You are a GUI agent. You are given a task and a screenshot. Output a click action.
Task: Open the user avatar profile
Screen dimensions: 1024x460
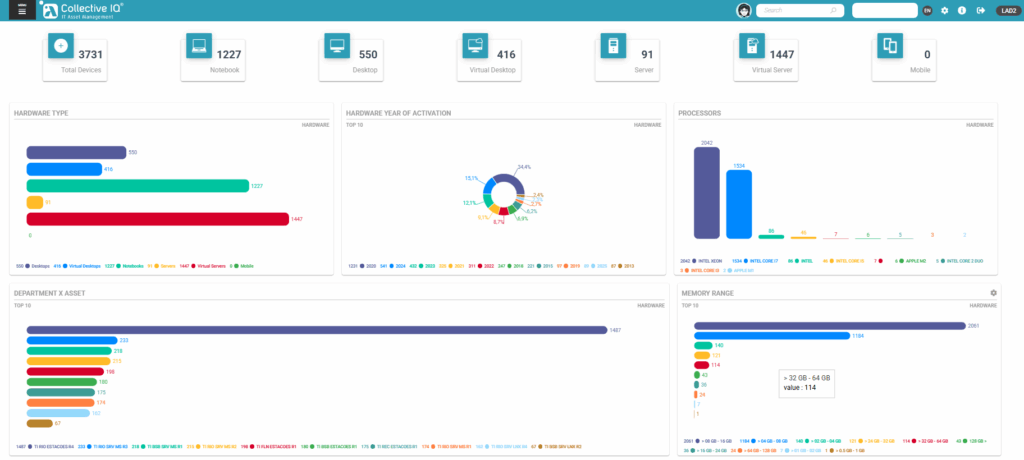click(744, 10)
